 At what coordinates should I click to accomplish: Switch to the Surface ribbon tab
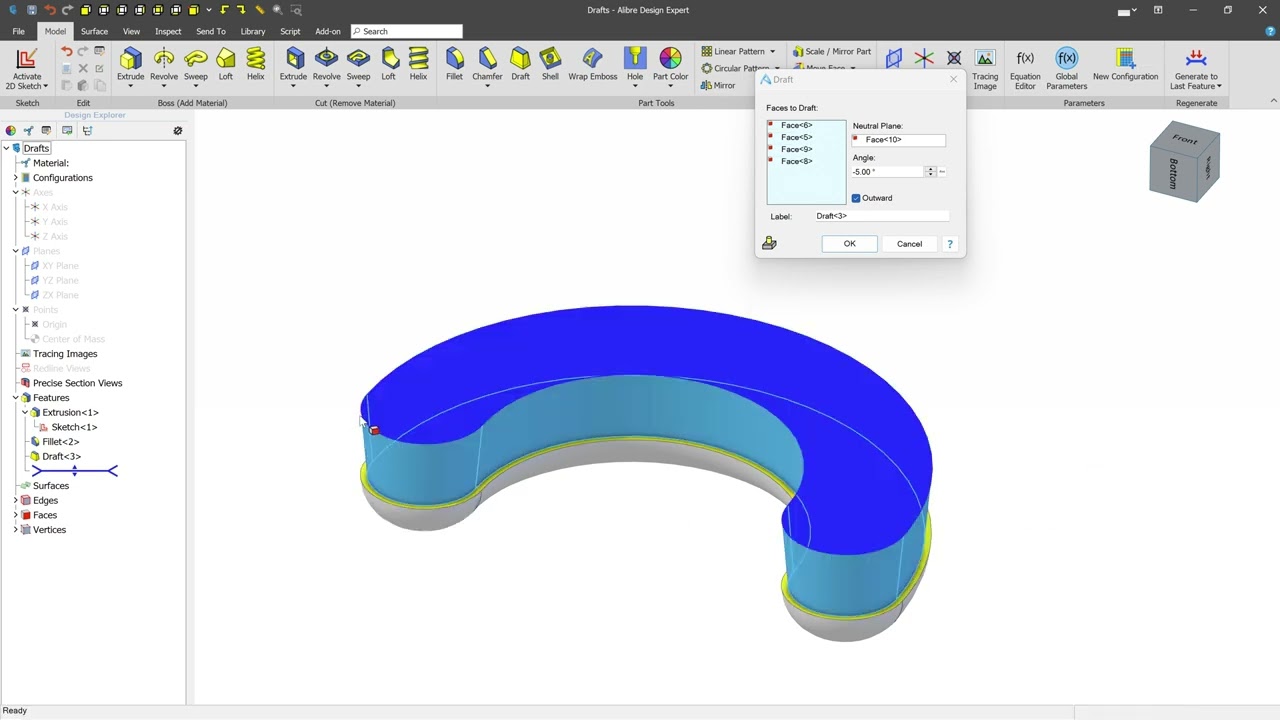[x=94, y=31]
